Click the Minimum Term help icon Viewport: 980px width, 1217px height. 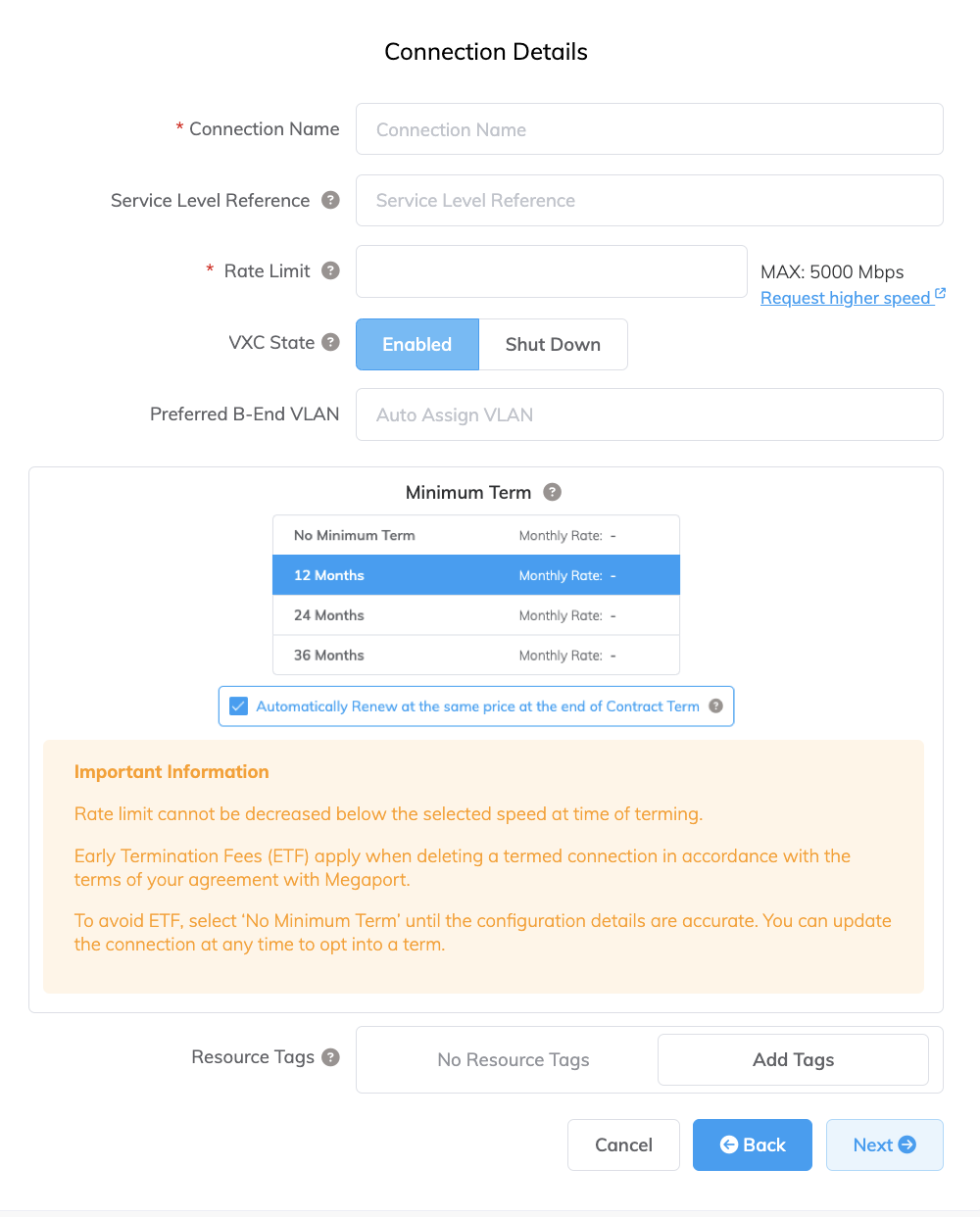[553, 492]
